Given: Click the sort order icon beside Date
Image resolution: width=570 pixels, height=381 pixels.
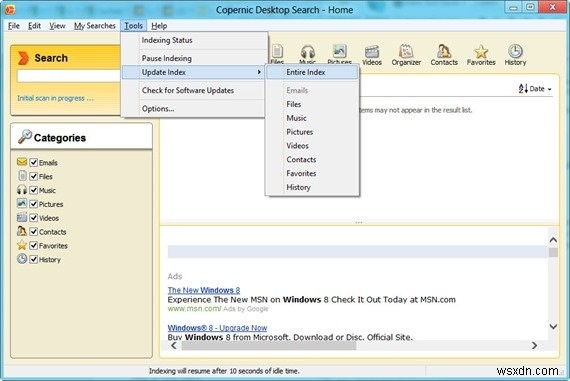Looking at the screenshot, I should (523, 88).
